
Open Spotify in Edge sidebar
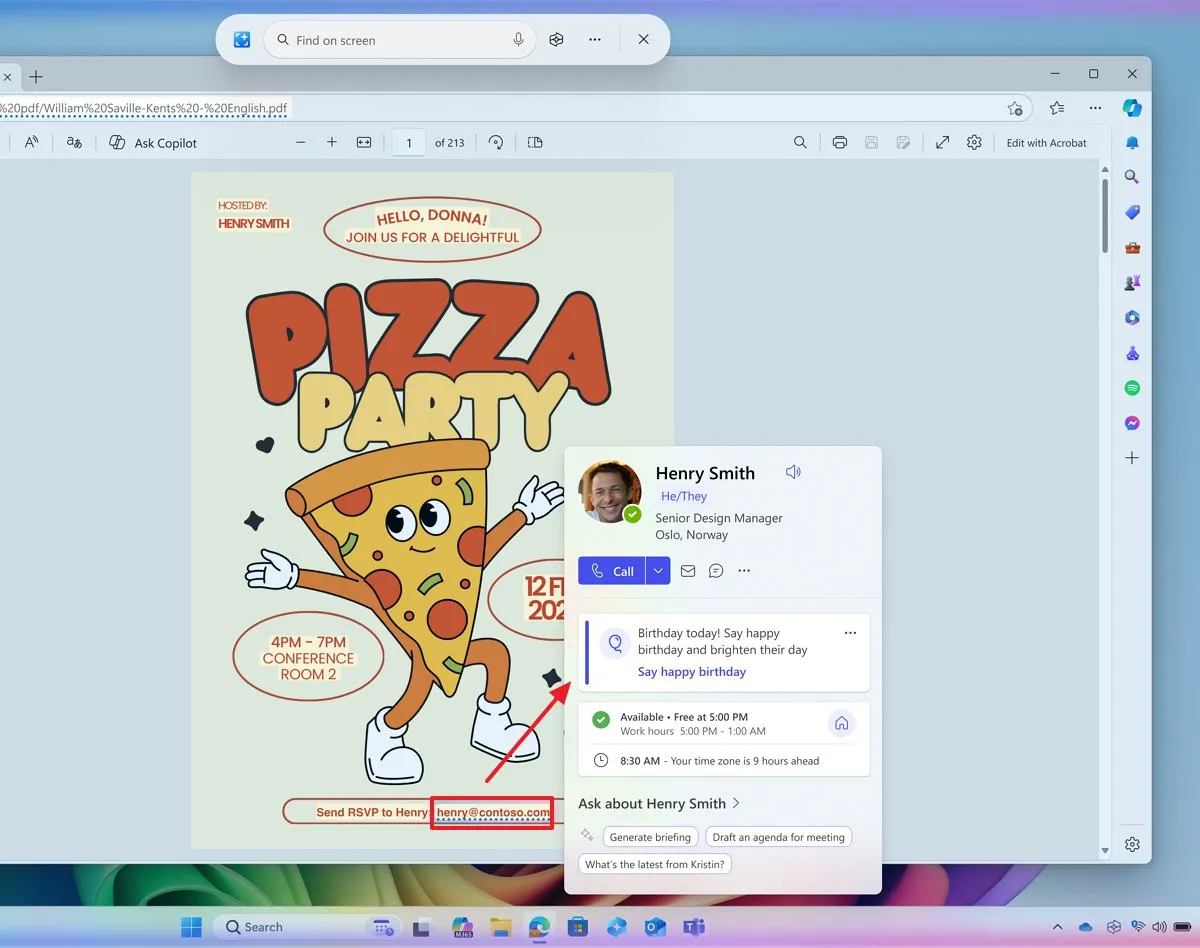tap(1132, 388)
